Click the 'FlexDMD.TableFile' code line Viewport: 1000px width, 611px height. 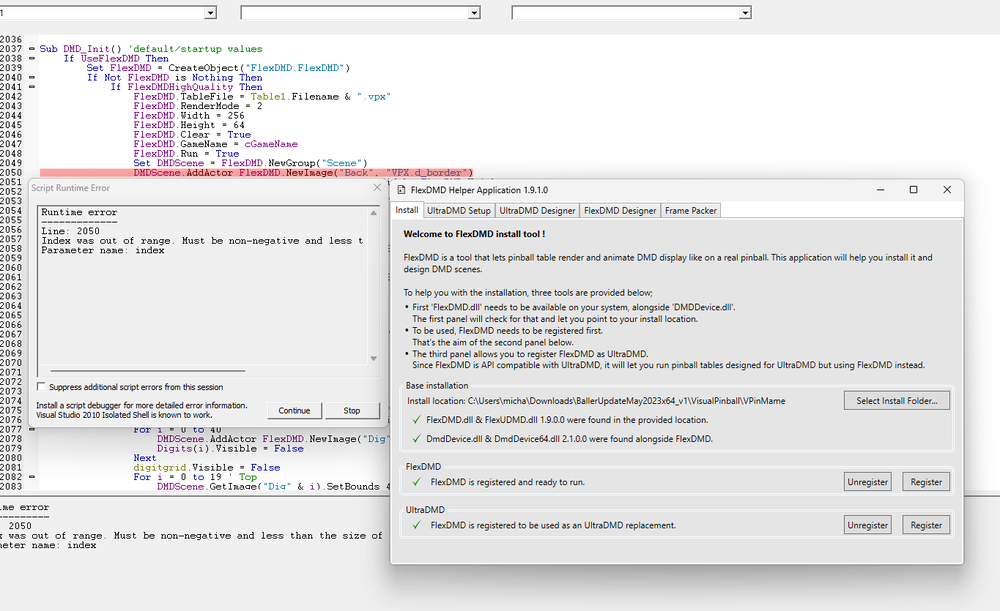click(x=262, y=96)
